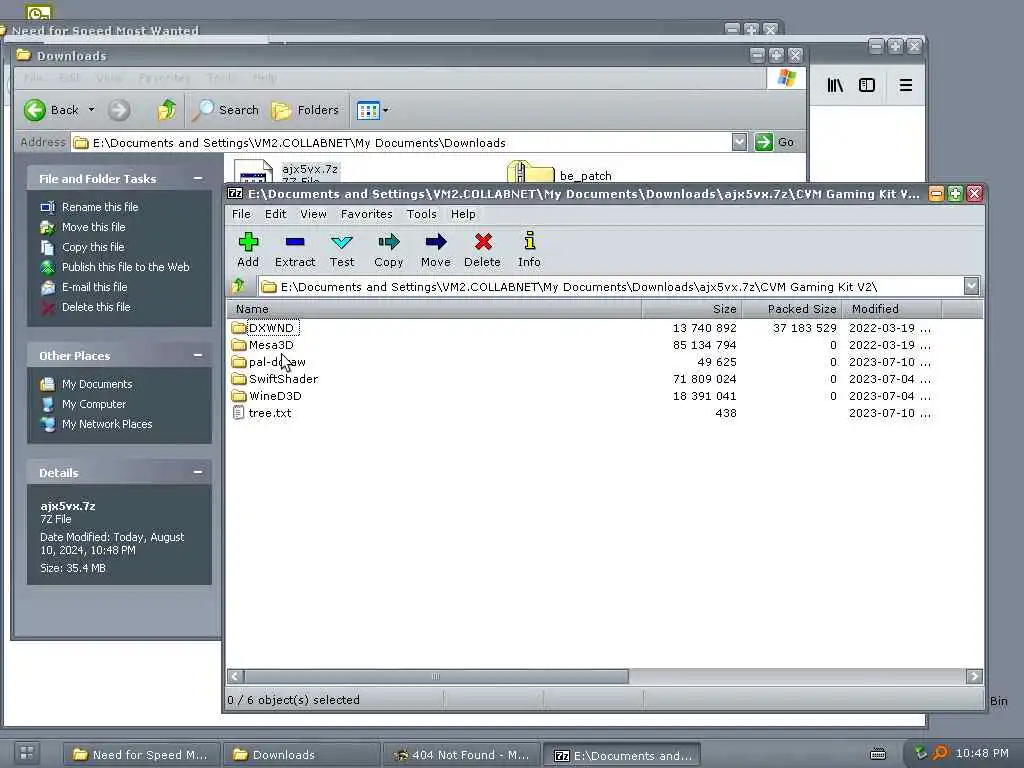Open My Computer in Other Places
This screenshot has width=1024, height=768.
pos(93,404)
